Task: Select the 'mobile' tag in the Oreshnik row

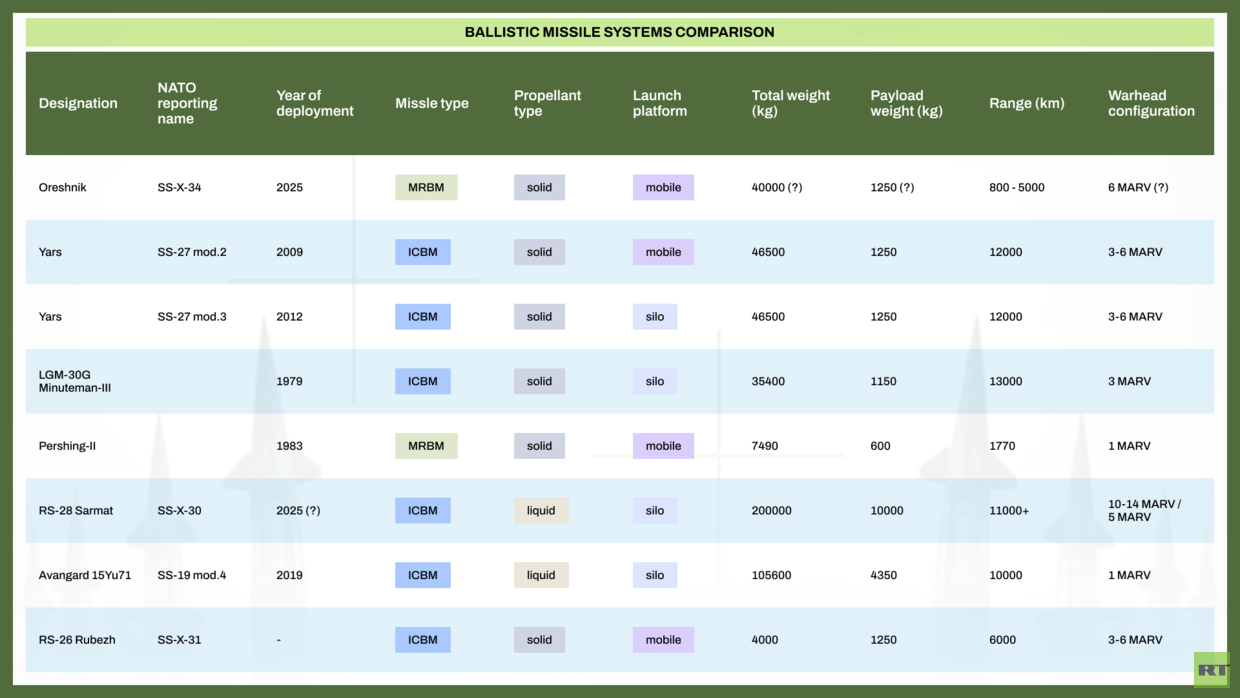Action: pos(663,187)
